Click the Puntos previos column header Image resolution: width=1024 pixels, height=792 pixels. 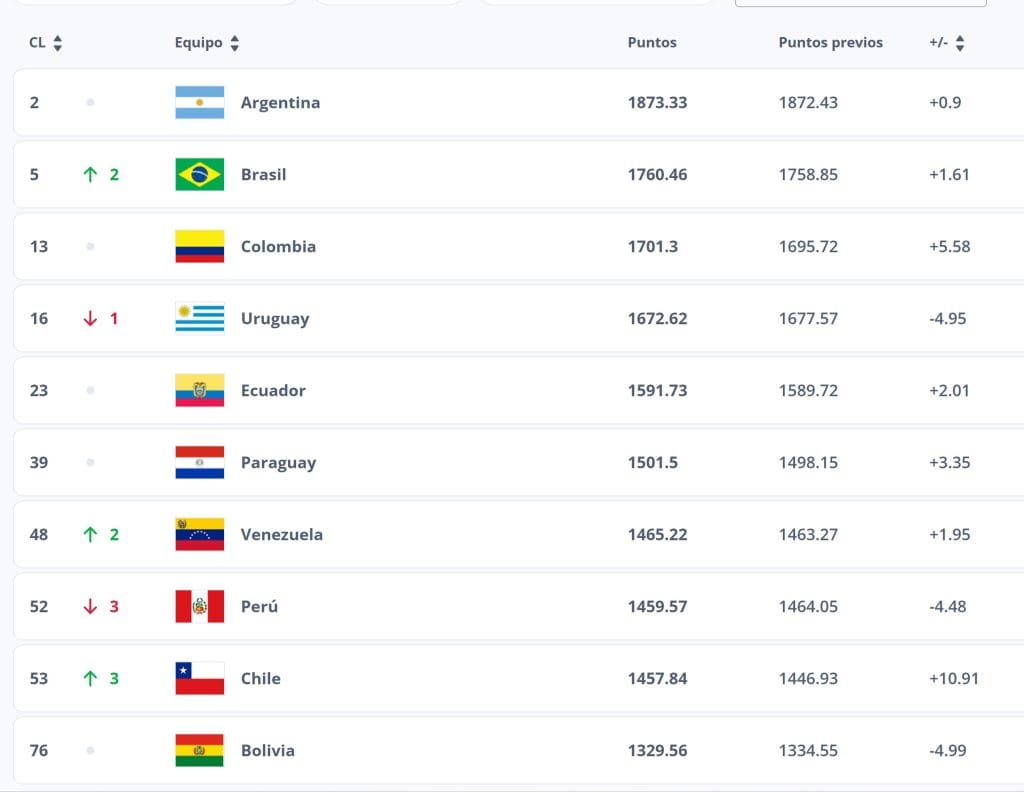coord(830,43)
